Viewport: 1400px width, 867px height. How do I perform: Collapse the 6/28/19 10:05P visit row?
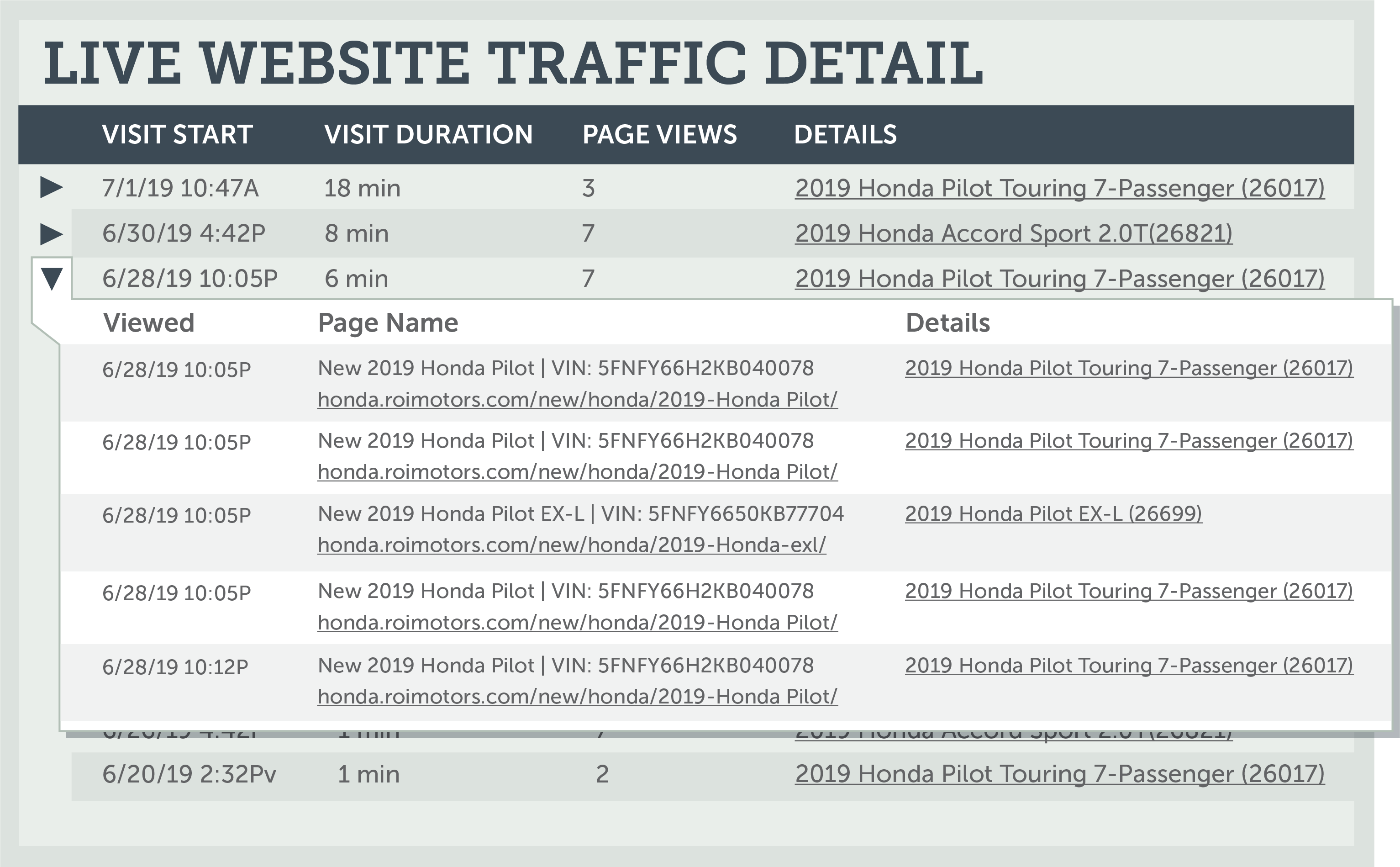pos(51,279)
